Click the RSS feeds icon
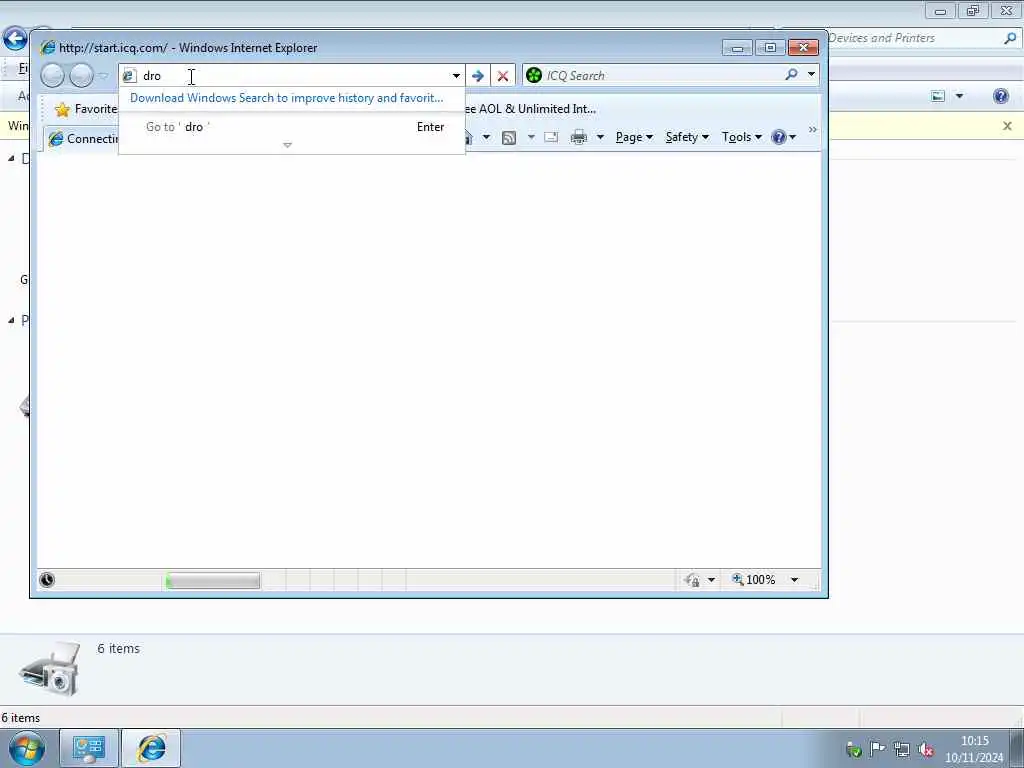Screen dimensions: 1024x768 tap(509, 137)
